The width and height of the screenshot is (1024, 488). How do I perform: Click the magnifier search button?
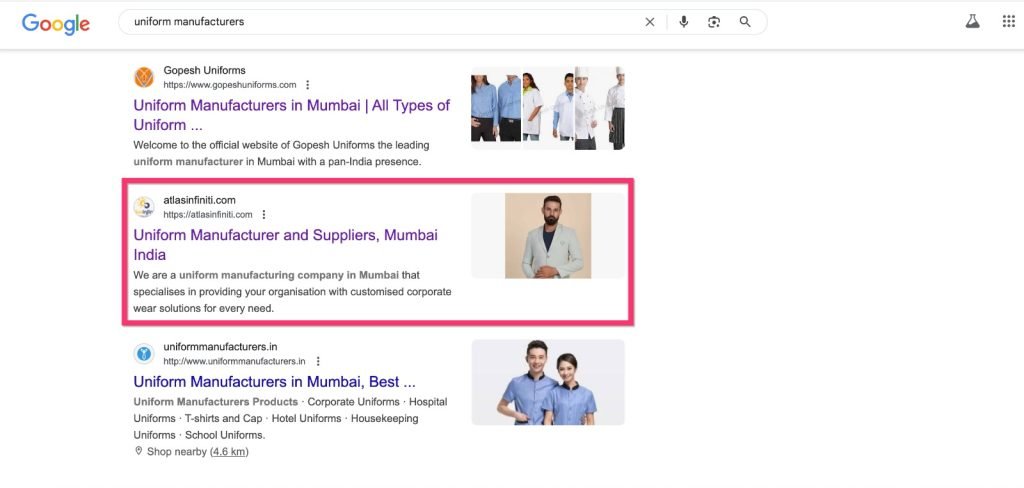(x=745, y=22)
